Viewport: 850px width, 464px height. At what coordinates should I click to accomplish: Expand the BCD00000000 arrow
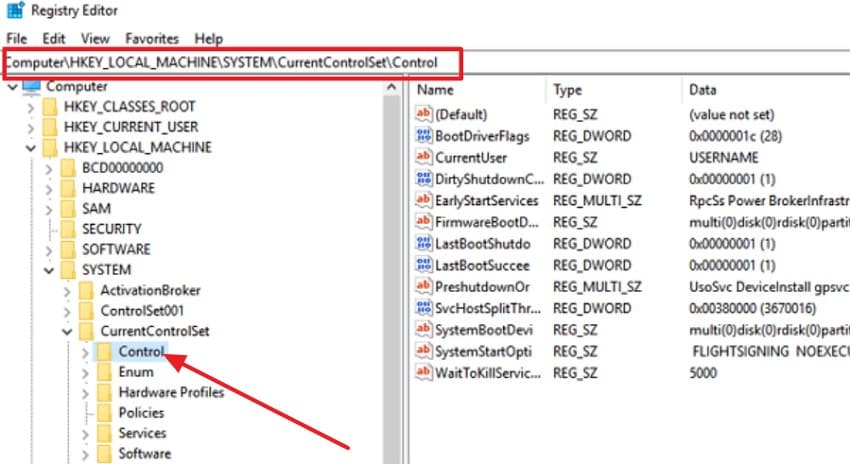49,169
